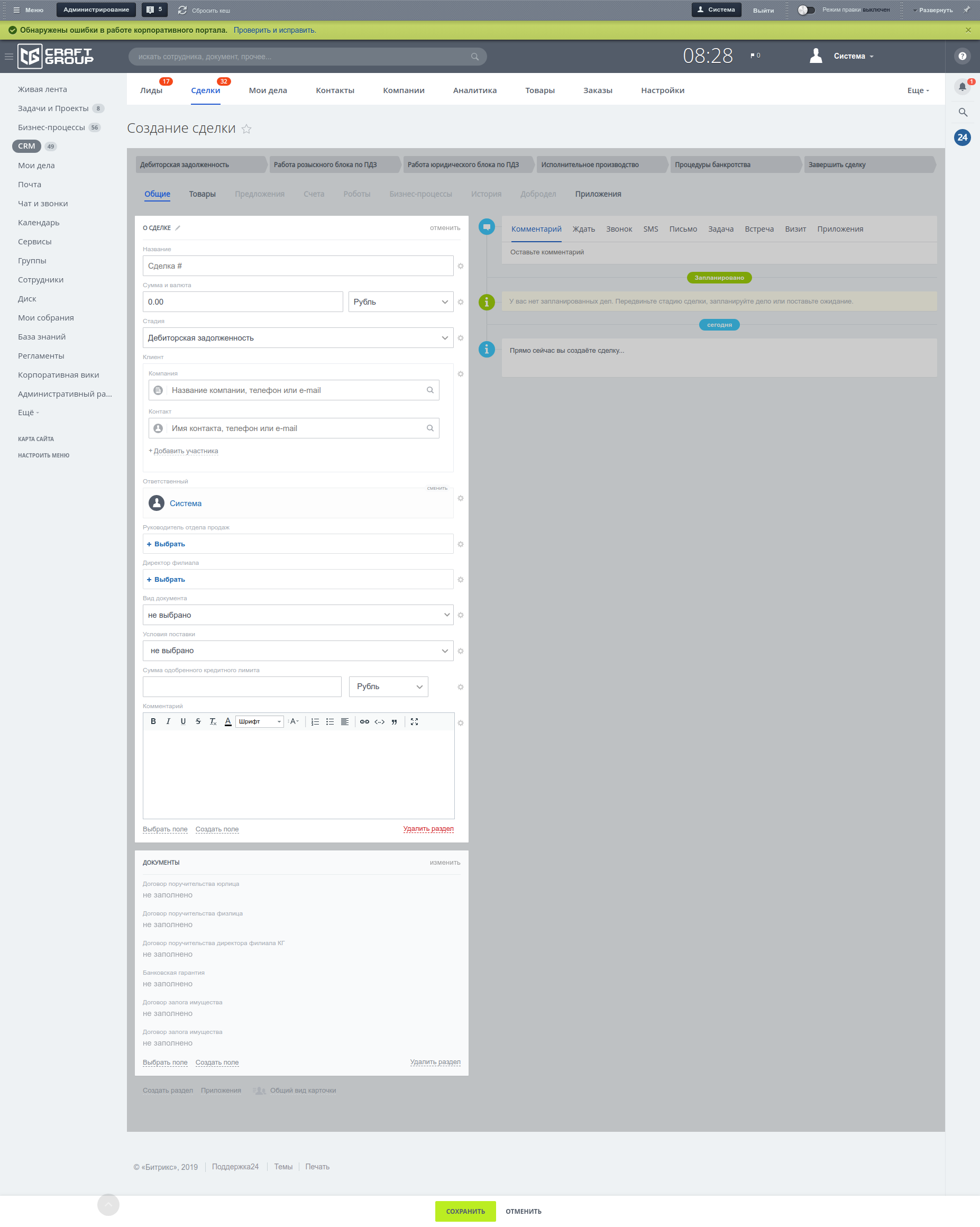This screenshot has height=1227, width=980.
Task: Add deal creation page to favorites star
Action: [x=246, y=129]
